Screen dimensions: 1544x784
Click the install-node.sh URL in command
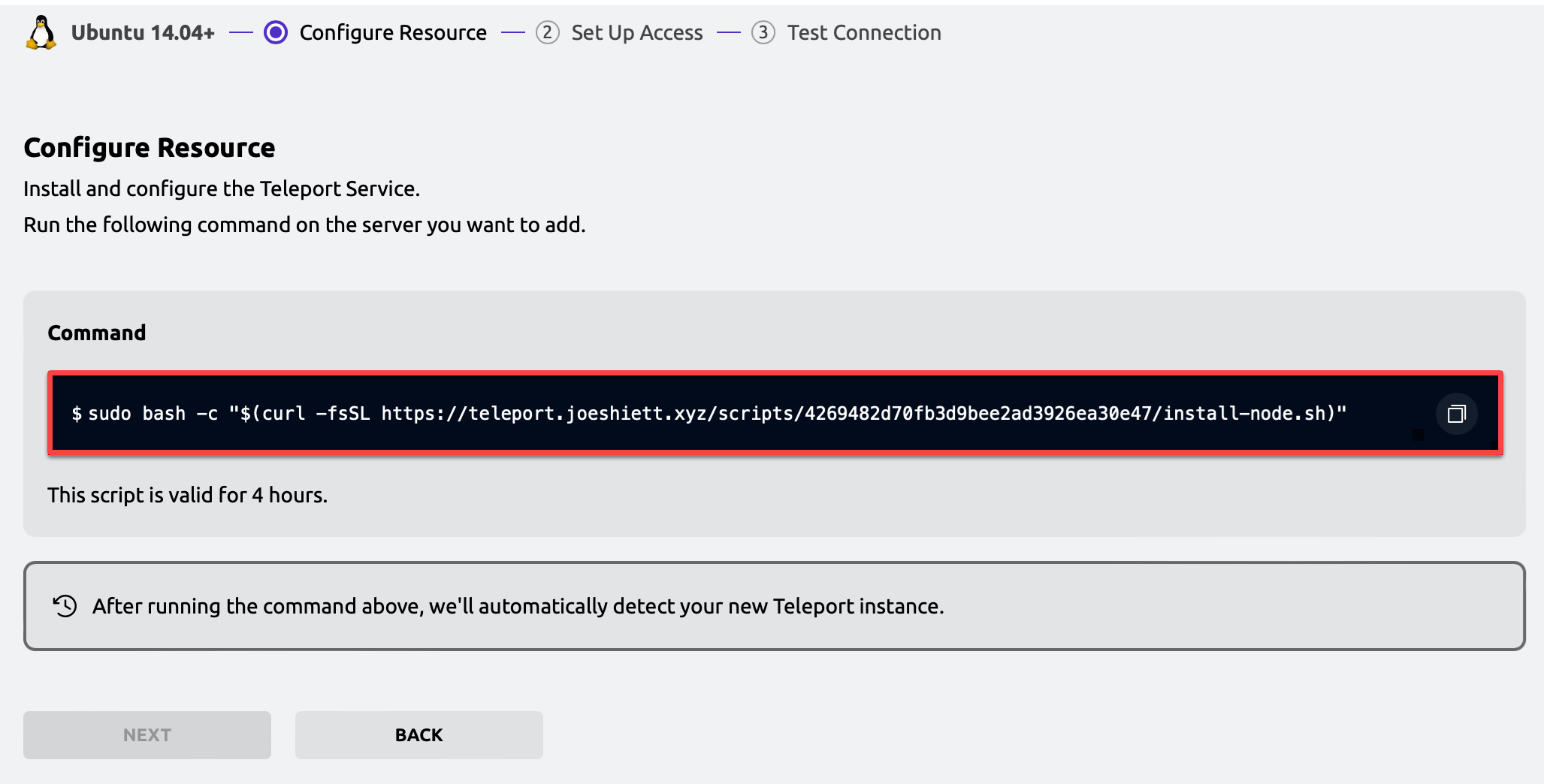(857, 414)
